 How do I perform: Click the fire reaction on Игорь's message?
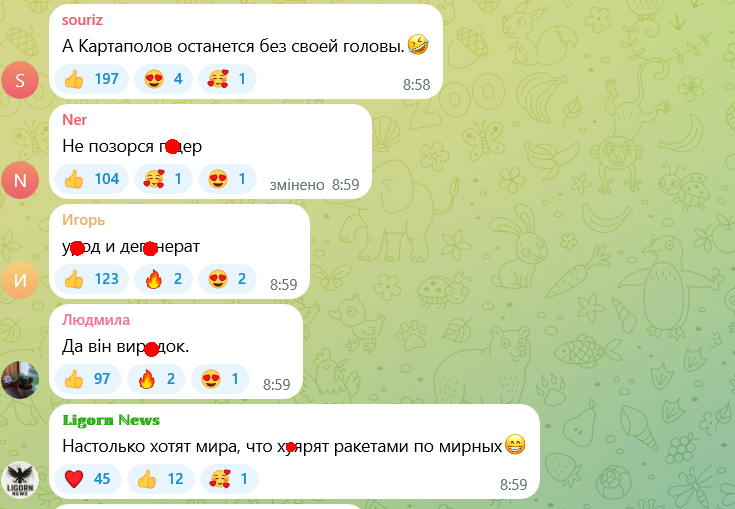tap(163, 279)
